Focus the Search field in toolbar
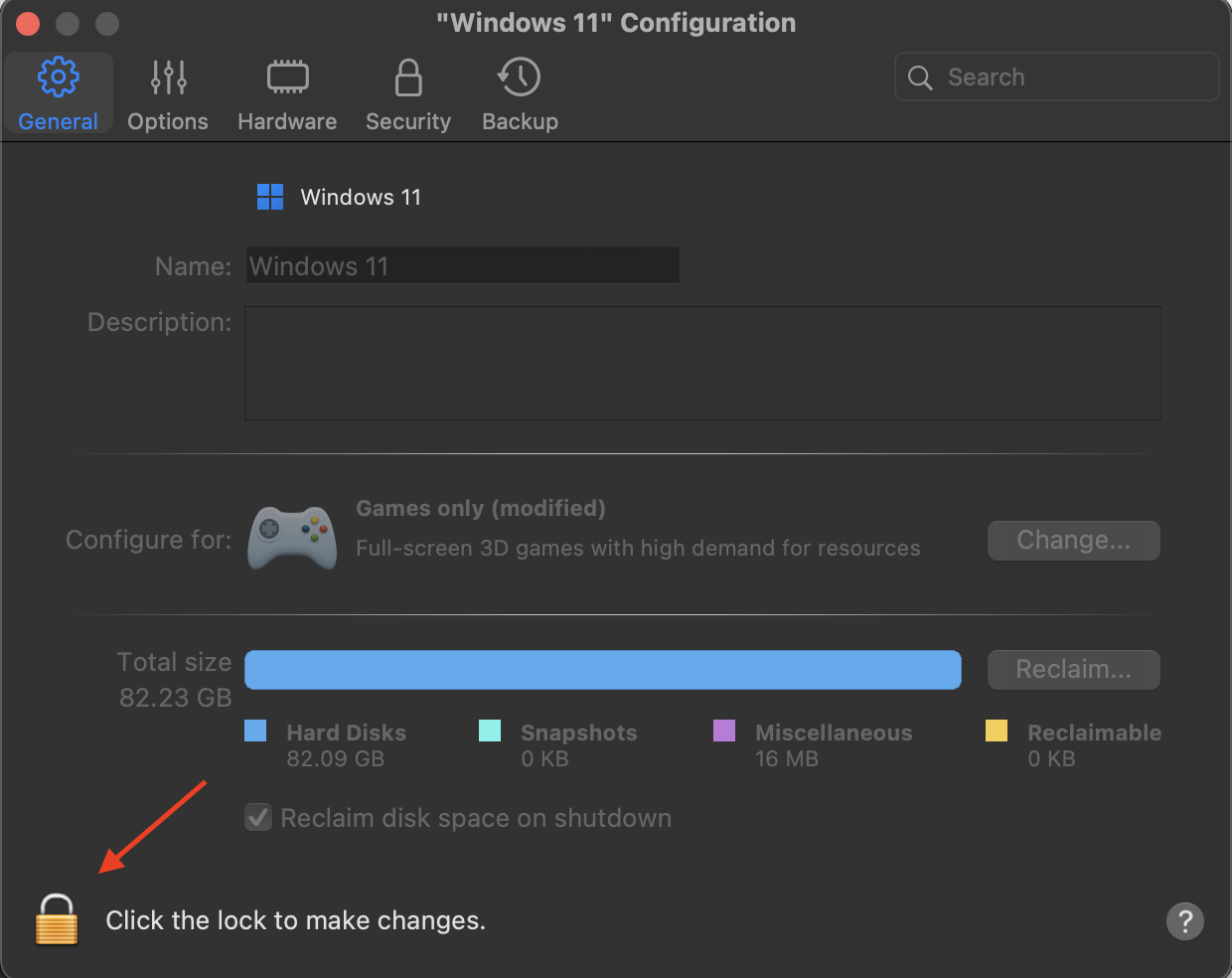The height and width of the screenshot is (978, 1232). coord(1073,78)
